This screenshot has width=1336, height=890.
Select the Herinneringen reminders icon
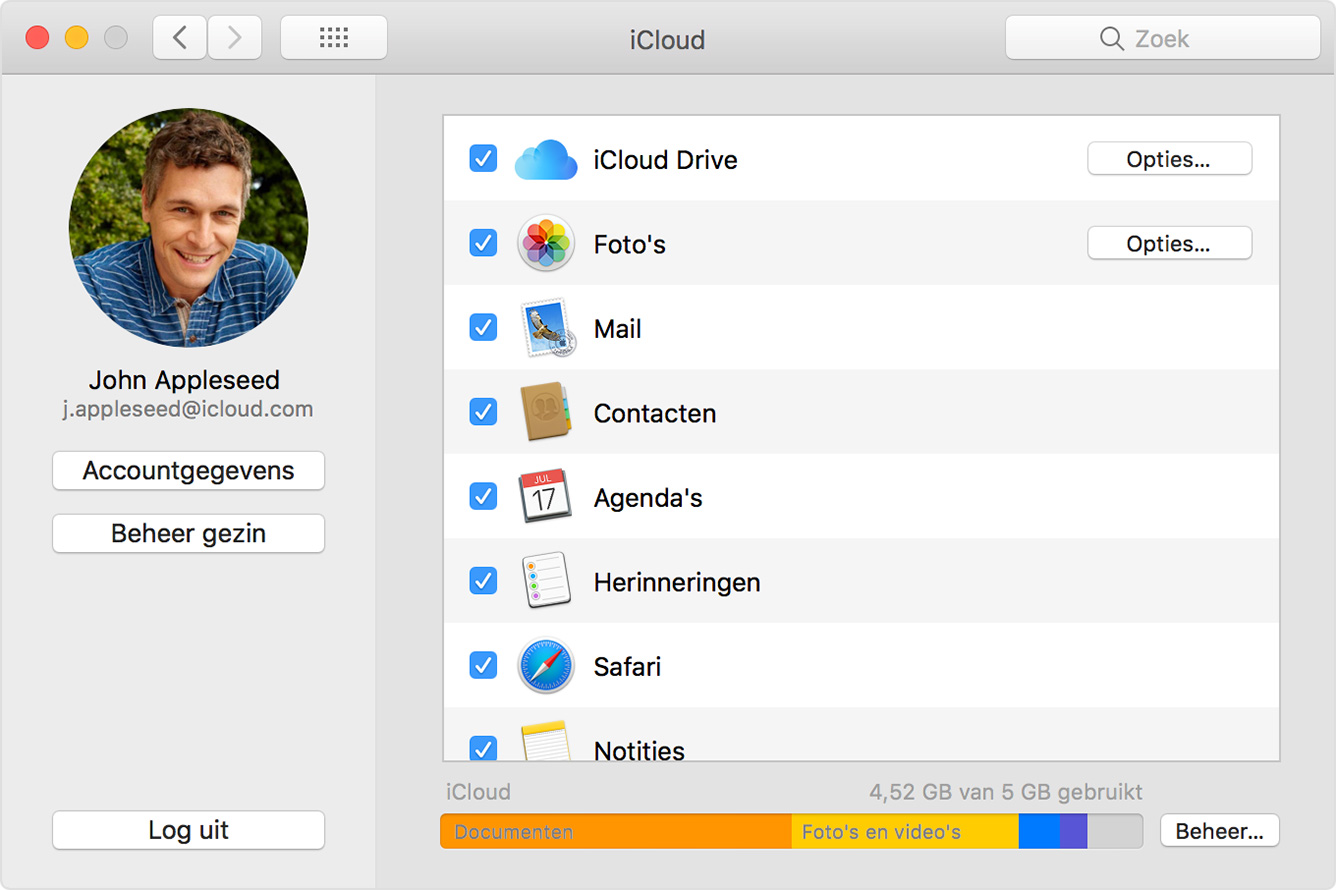pyautogui.click(x=545, y=581)
